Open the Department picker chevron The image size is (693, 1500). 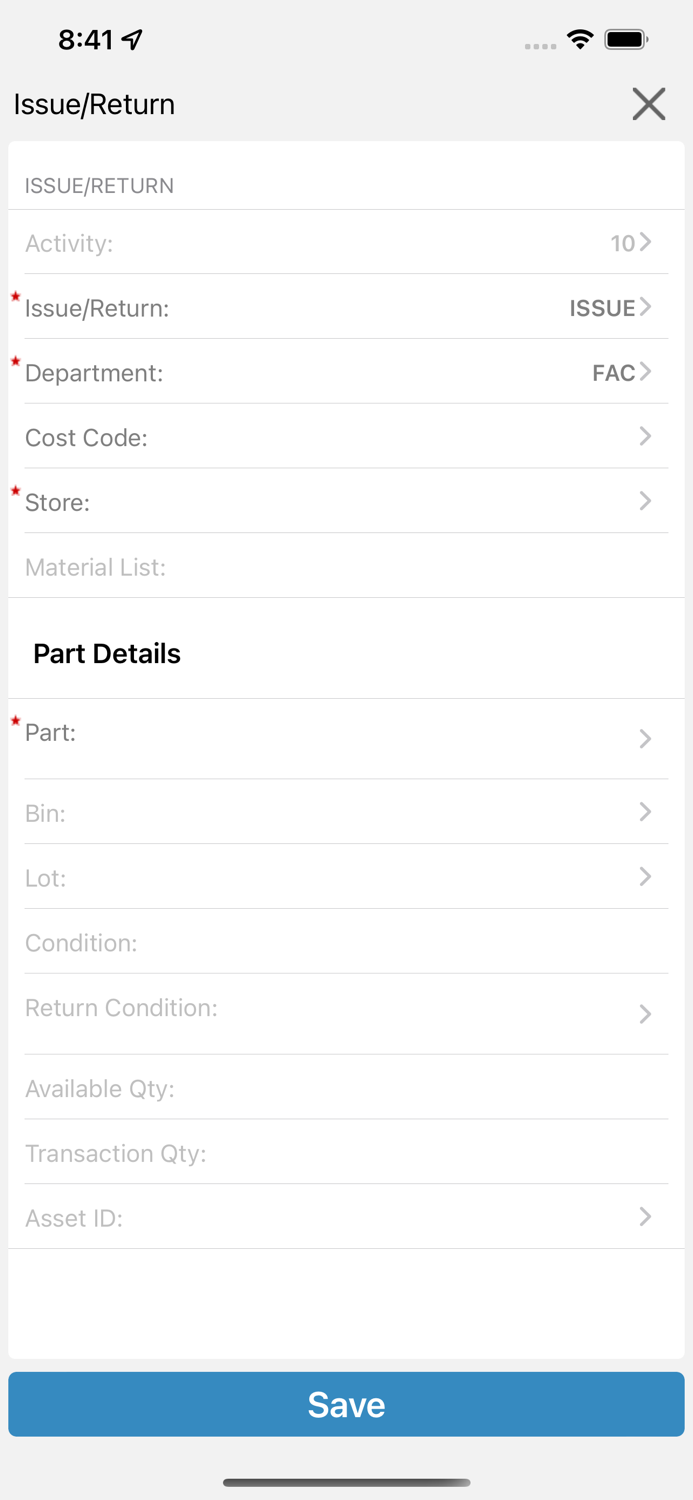646,372
